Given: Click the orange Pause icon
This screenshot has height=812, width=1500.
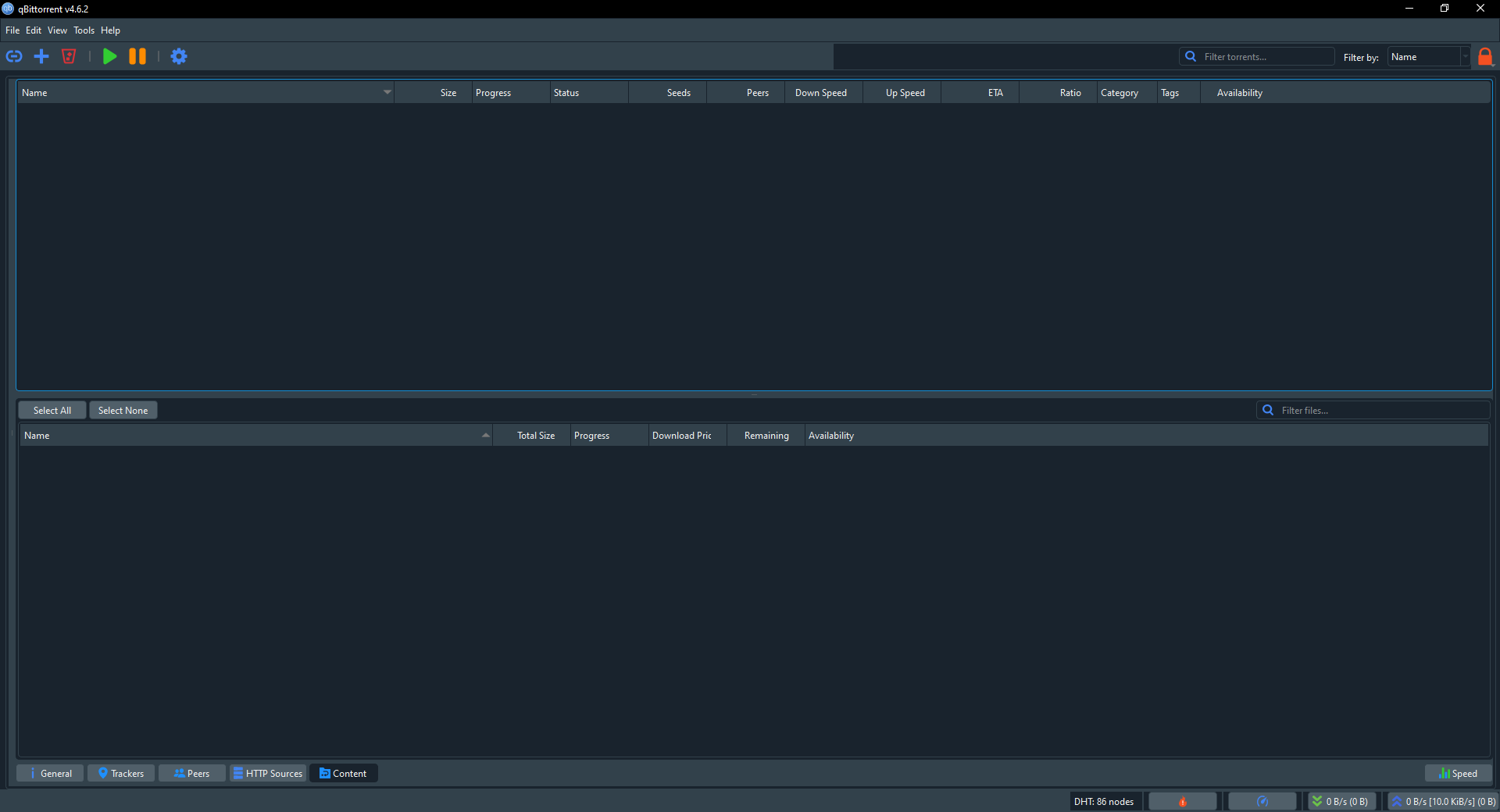Looking at the screenshot, I should (137, 56).
